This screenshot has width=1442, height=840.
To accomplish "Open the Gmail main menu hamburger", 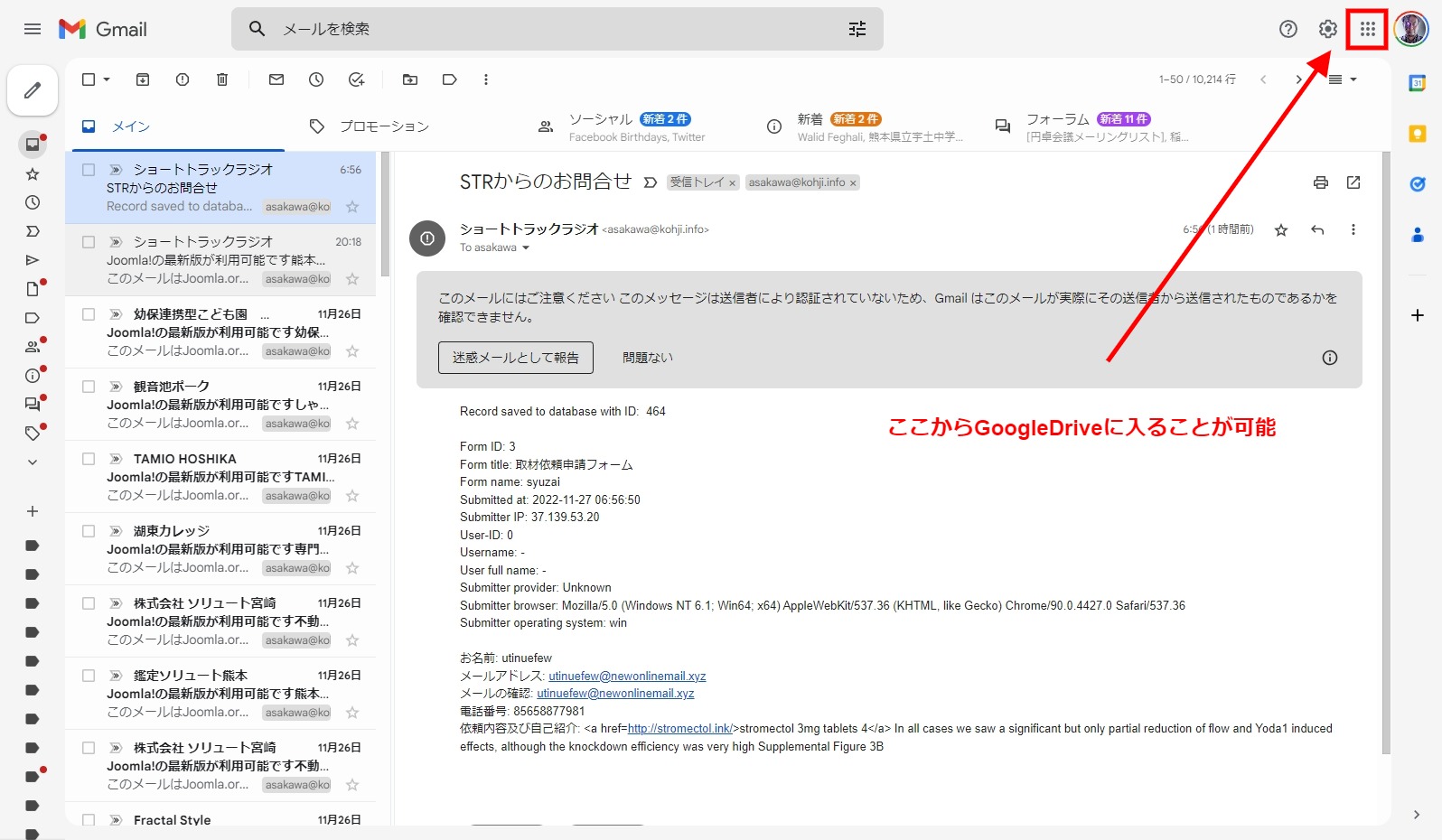I will [33, 29].
